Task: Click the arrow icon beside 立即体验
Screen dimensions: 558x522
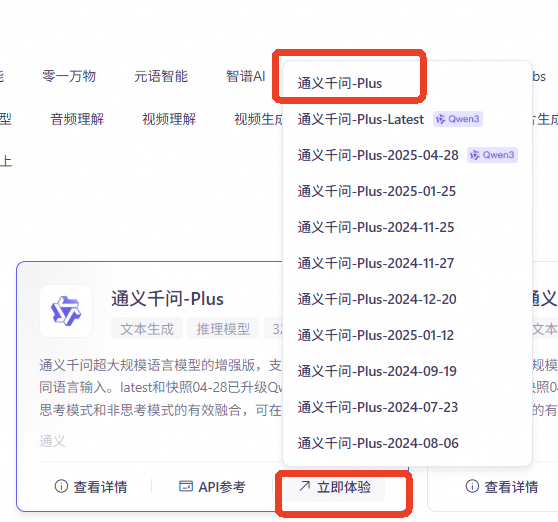Action: [305, 486]
